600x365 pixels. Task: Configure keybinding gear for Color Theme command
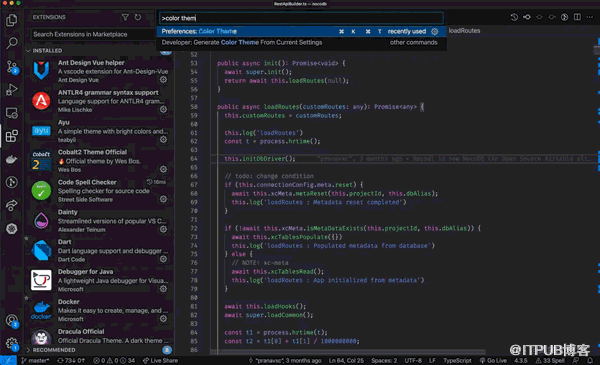point(435,31)
